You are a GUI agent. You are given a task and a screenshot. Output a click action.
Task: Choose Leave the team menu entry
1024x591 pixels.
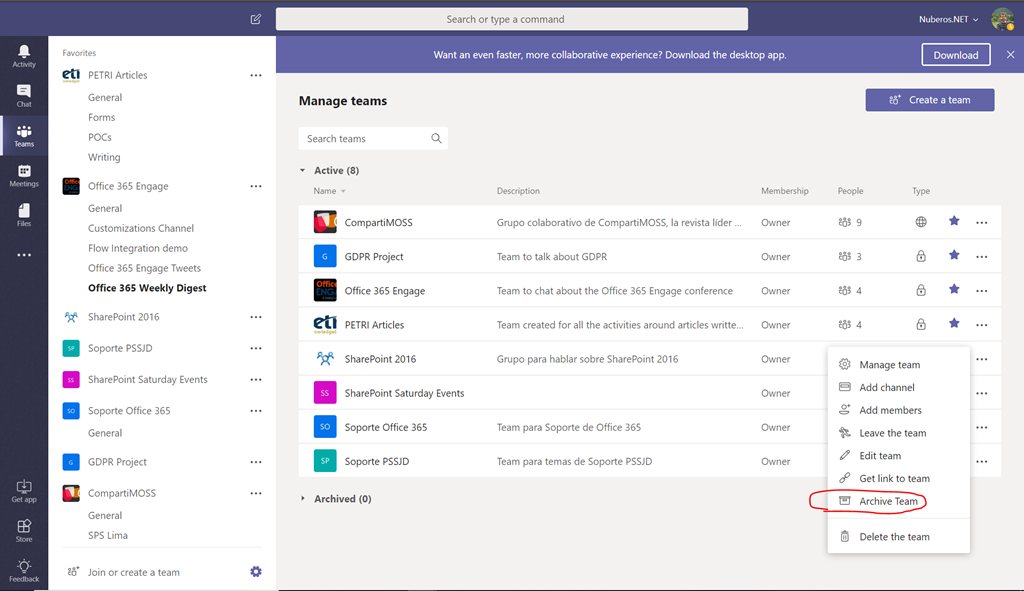pyautogui.click(x=898, y=433)
